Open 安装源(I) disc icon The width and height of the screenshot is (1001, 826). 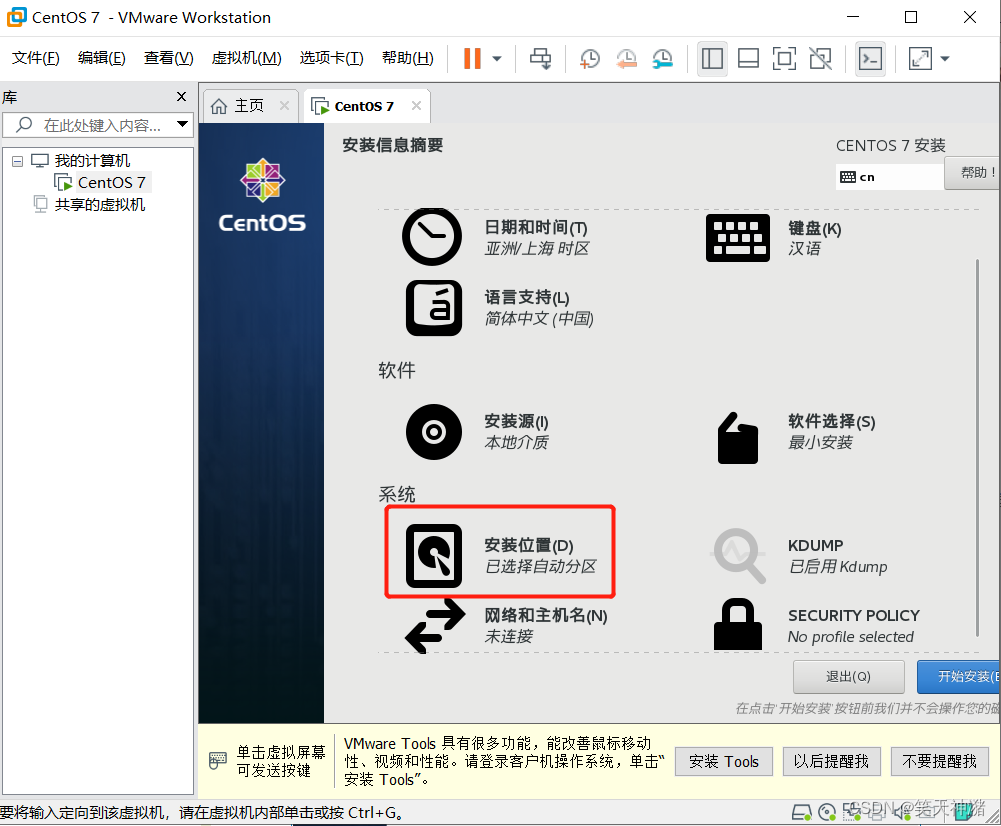tap(434, 432)
